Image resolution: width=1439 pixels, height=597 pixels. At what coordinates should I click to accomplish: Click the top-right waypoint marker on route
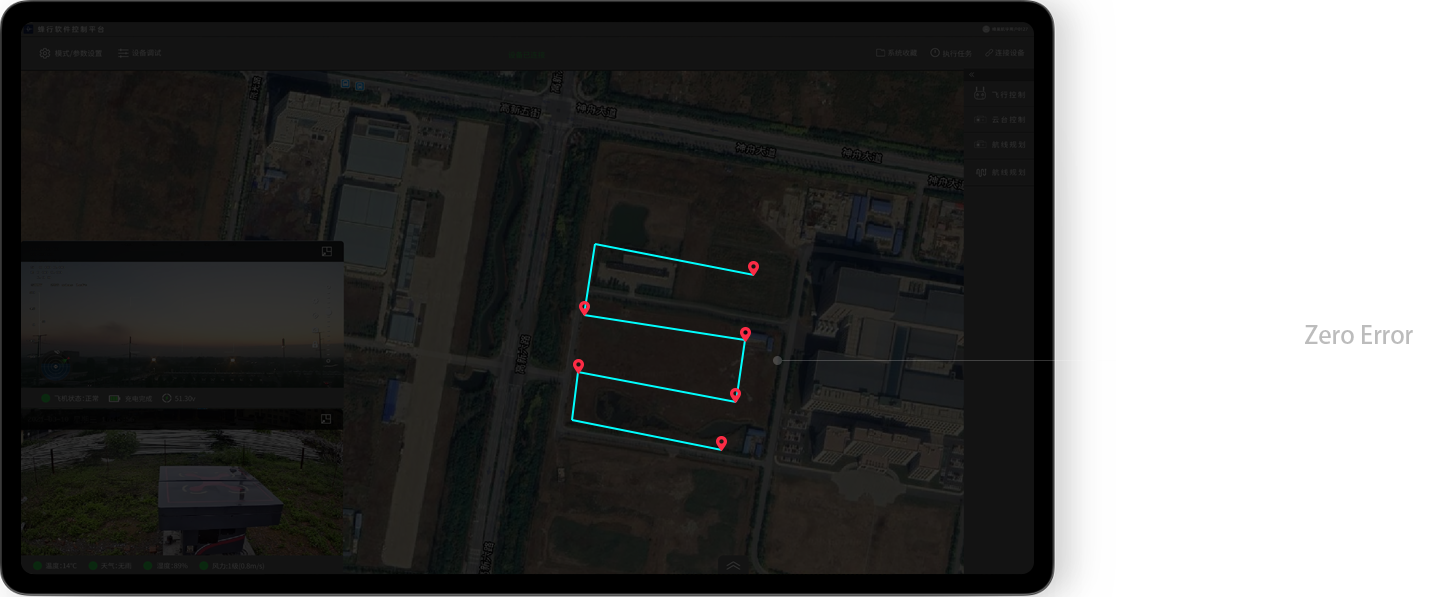coord(753,267)
